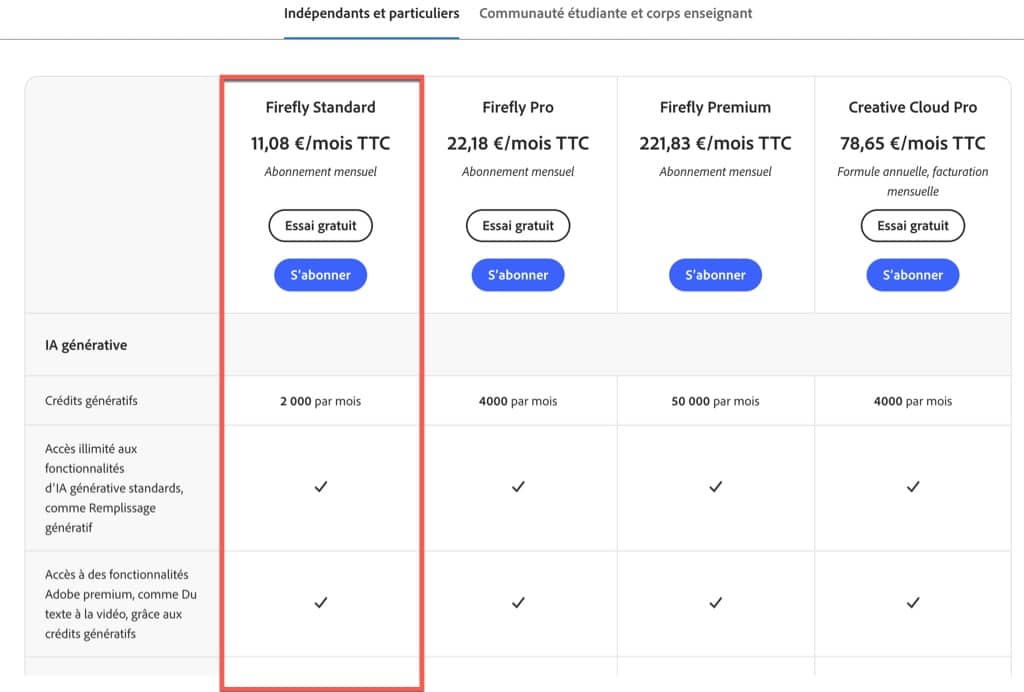
Task: Select Firefly Premium's unlimited access checkmark
Action: (x=715, y=487)
